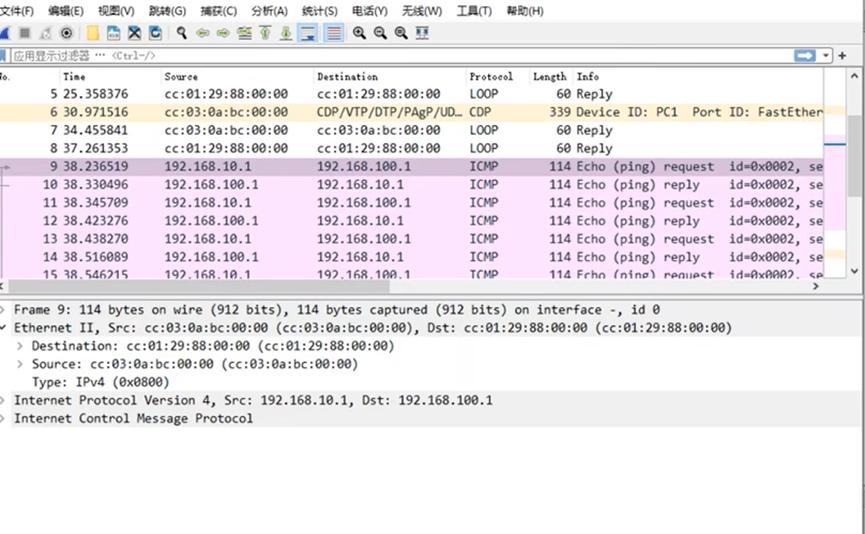Expand Internet Protocol Version 4 node
The image size is (865, 534).
[3, 400]
